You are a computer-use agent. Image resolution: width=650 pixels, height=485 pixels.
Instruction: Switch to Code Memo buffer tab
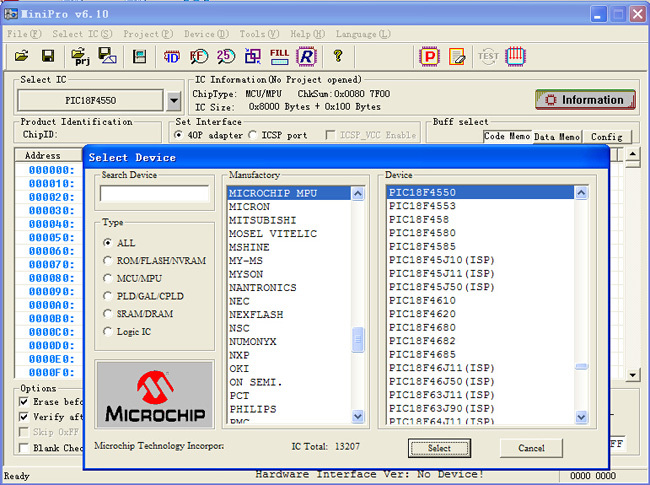507,136
